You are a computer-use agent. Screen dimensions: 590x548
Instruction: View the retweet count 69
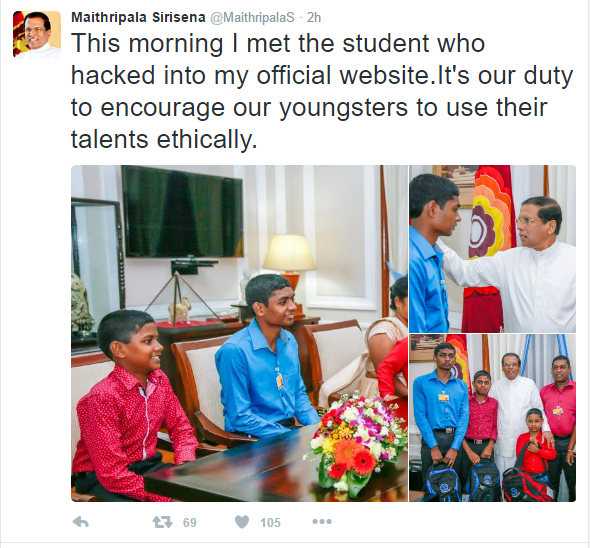190,522
